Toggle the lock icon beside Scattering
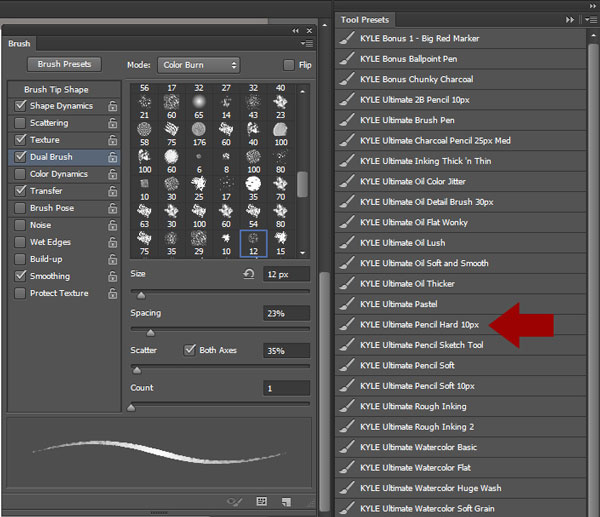Image resolution: width=600 pixels, height=517 pixels. [112, 123]
